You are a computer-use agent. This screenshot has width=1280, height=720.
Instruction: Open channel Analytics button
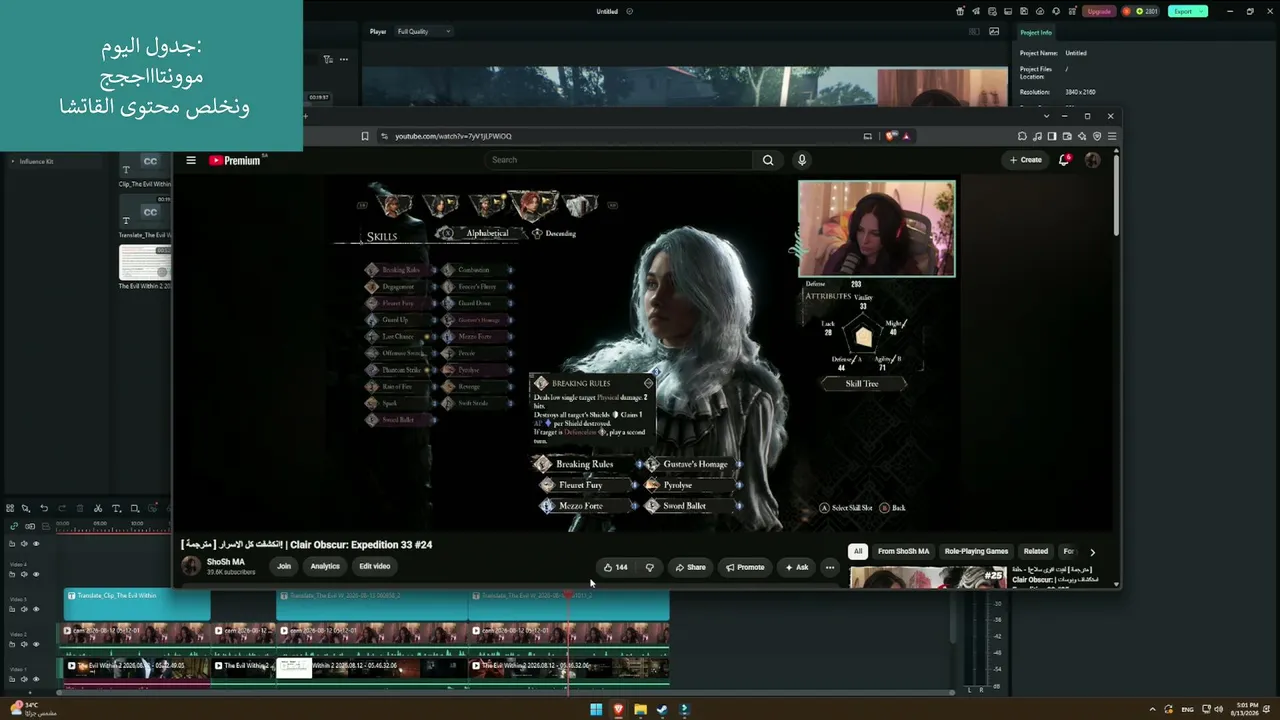[x=325, y=566]
